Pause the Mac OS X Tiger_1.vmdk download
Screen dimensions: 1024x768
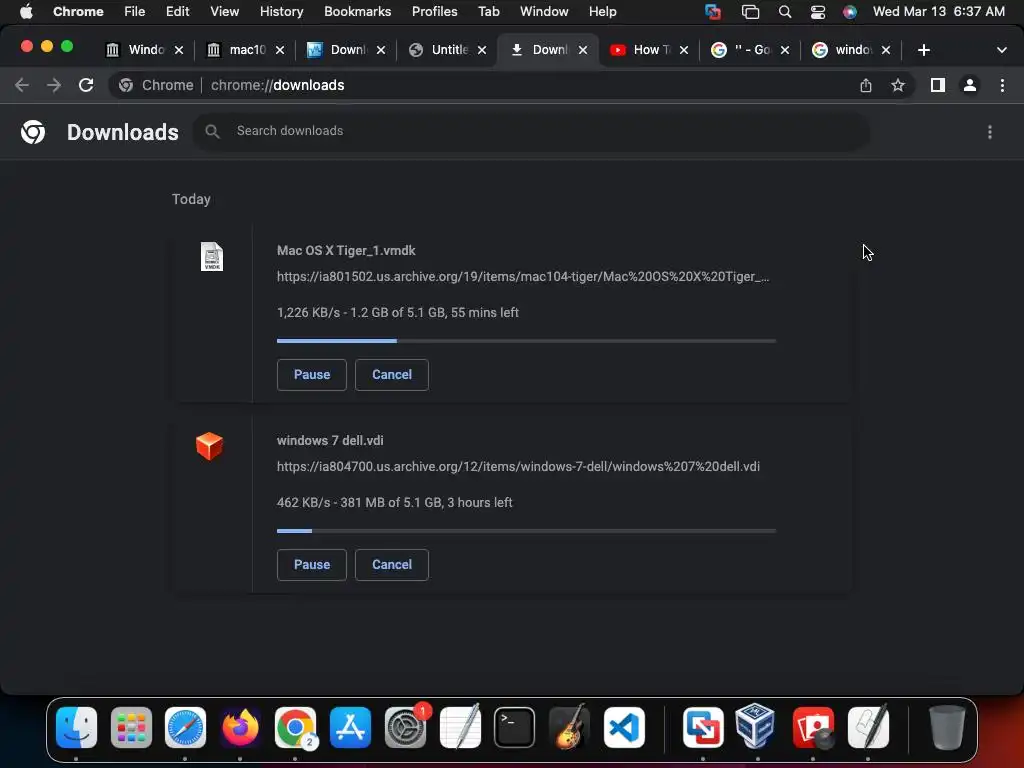point(312,375)
